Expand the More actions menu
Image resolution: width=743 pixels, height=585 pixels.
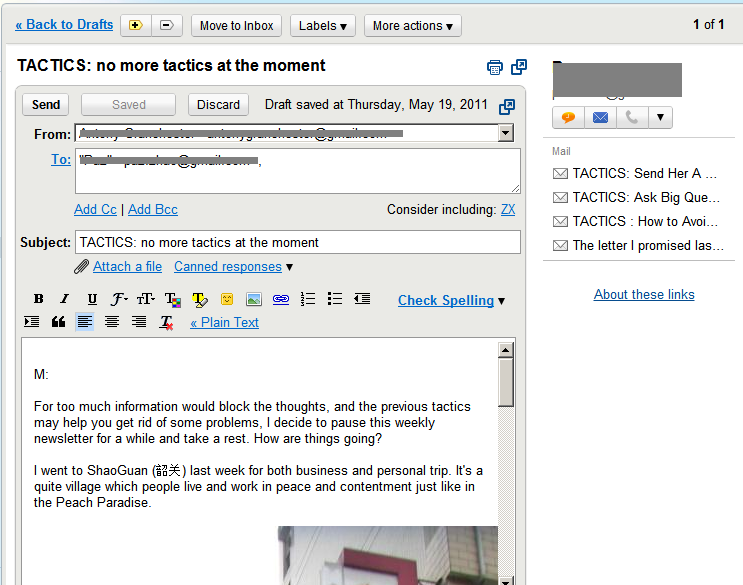[412, 26]
